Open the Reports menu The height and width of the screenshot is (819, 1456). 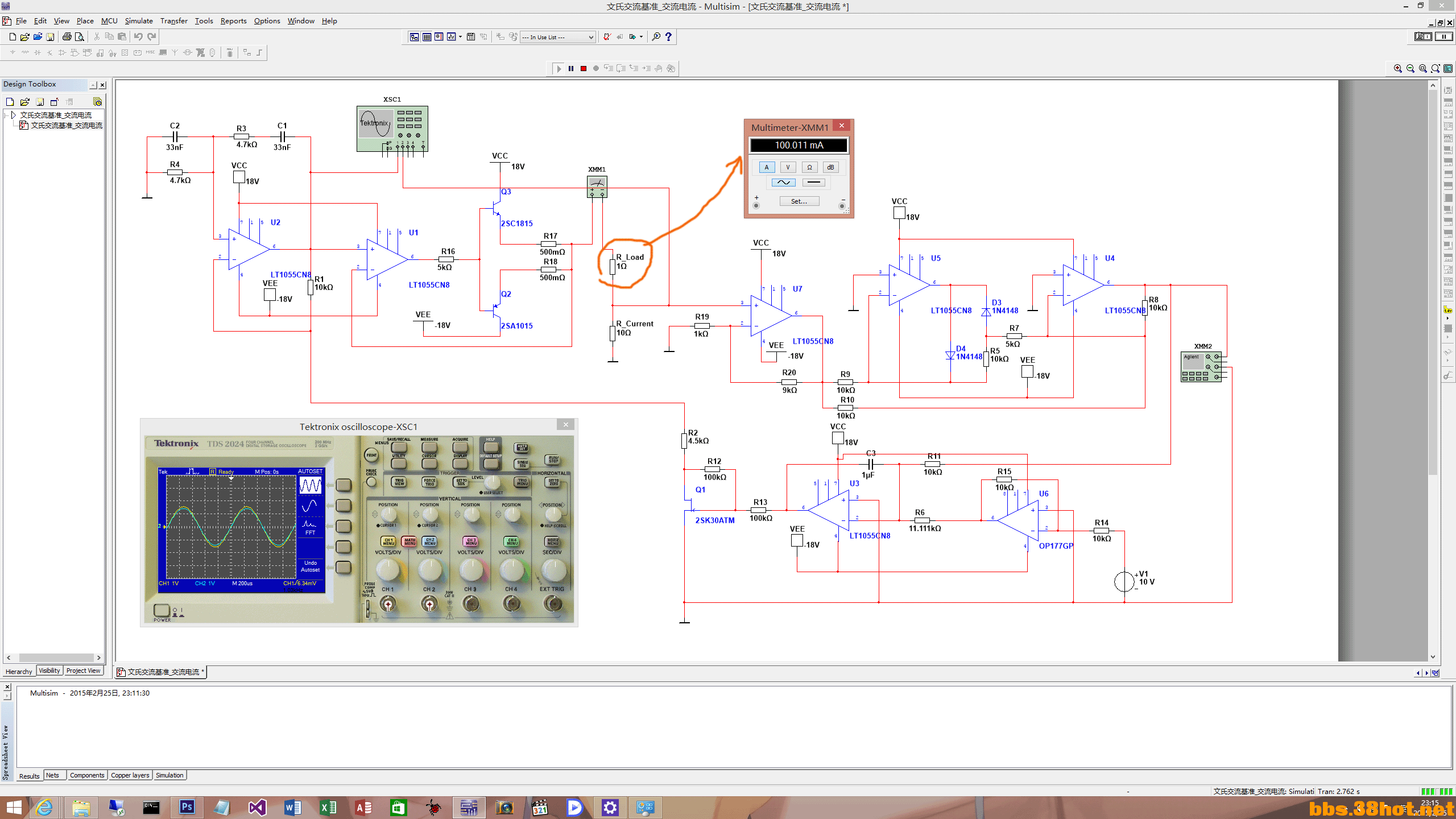(x=233, y=21)
